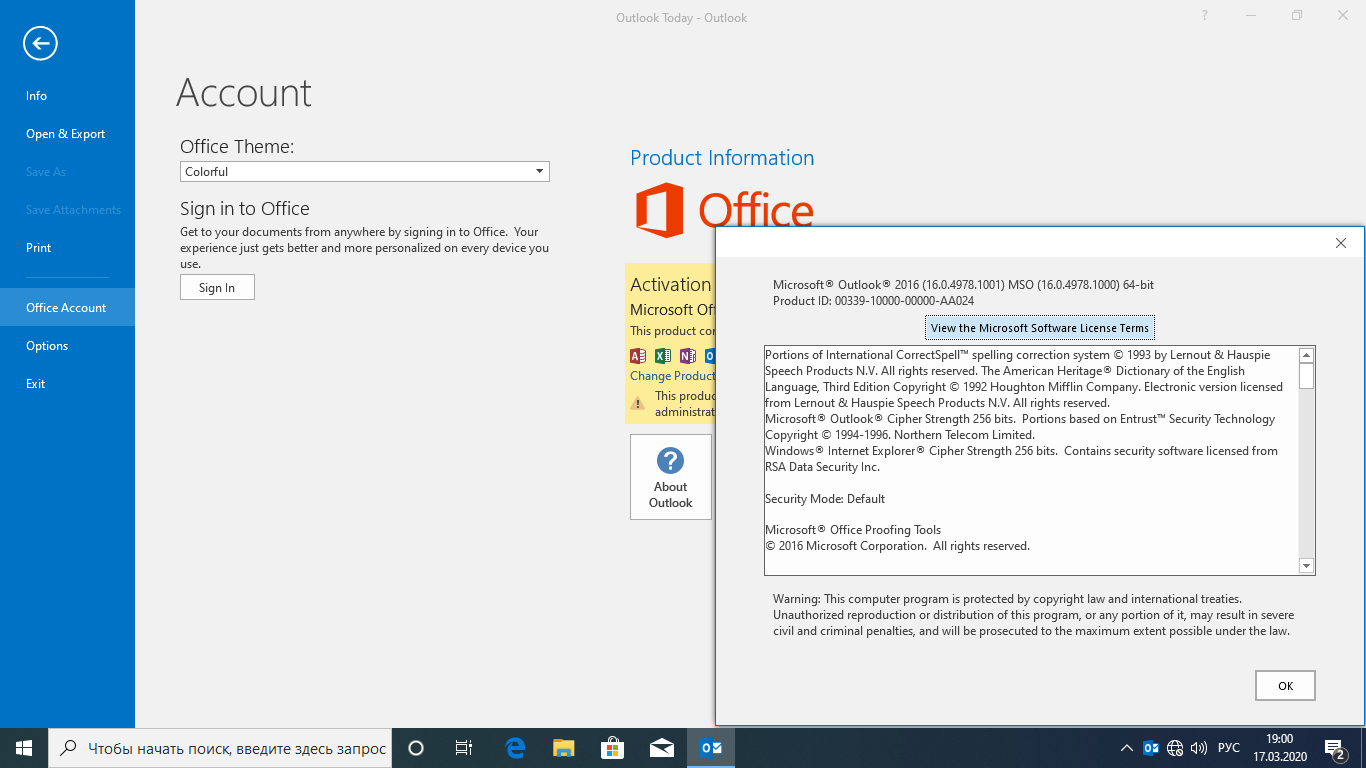Click the Sign In button
This screenshot has width=1366, height=768.
[x=217, y=288]
